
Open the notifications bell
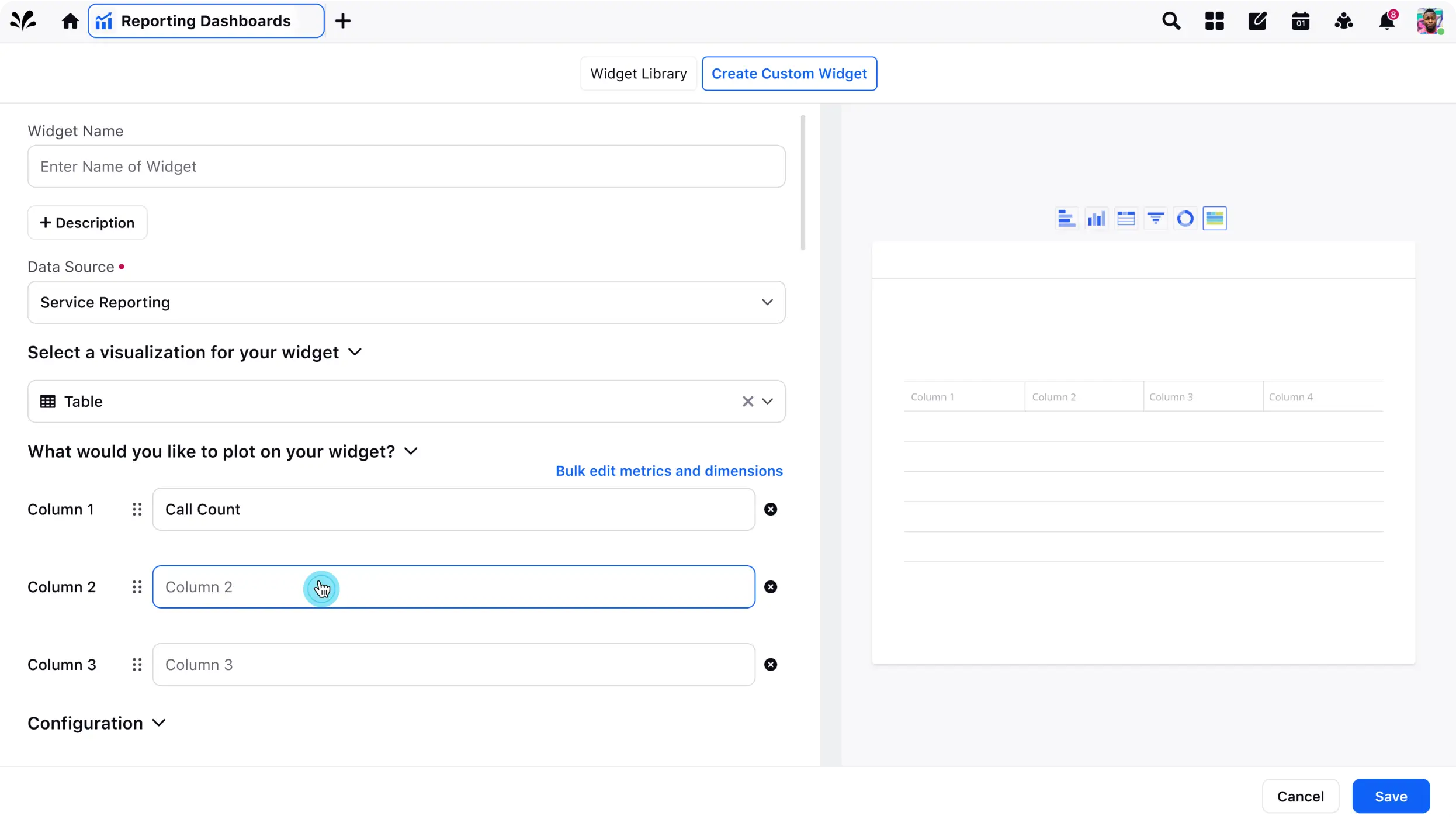pos(1386,22)
